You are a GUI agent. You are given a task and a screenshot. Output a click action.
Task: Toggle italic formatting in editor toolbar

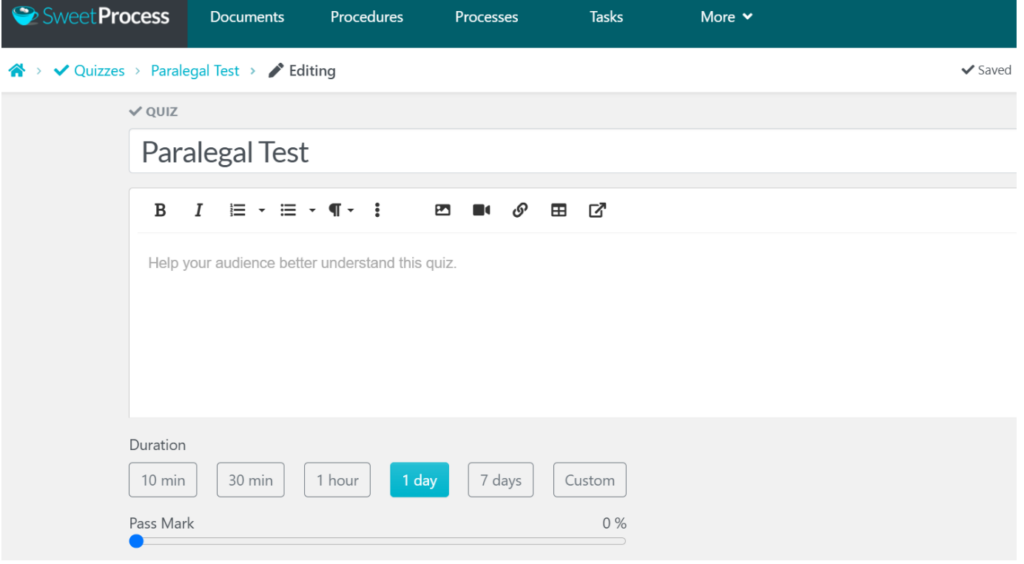[199, 210]
